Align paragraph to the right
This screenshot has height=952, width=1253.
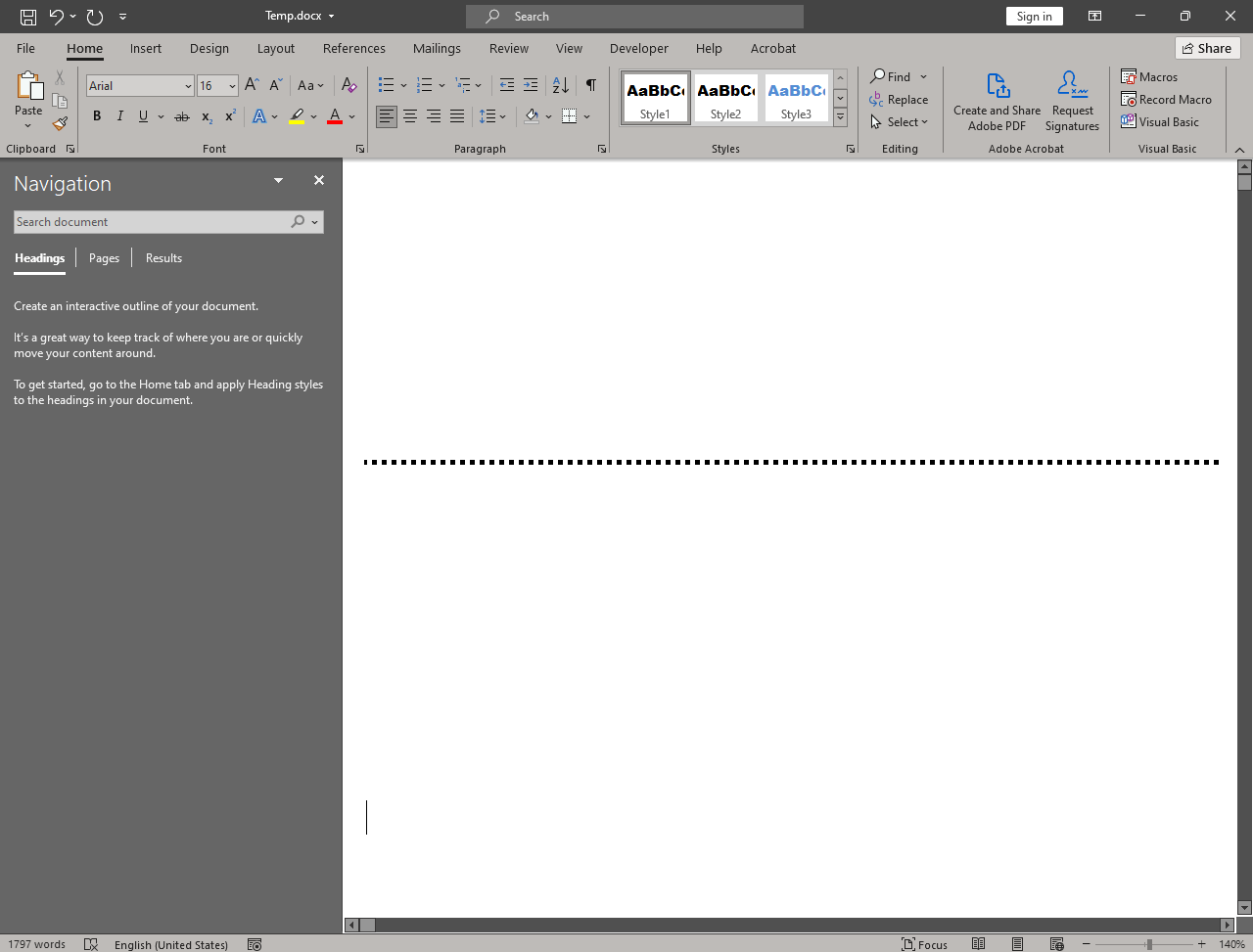pyautogui.click(x=434, y=116)
